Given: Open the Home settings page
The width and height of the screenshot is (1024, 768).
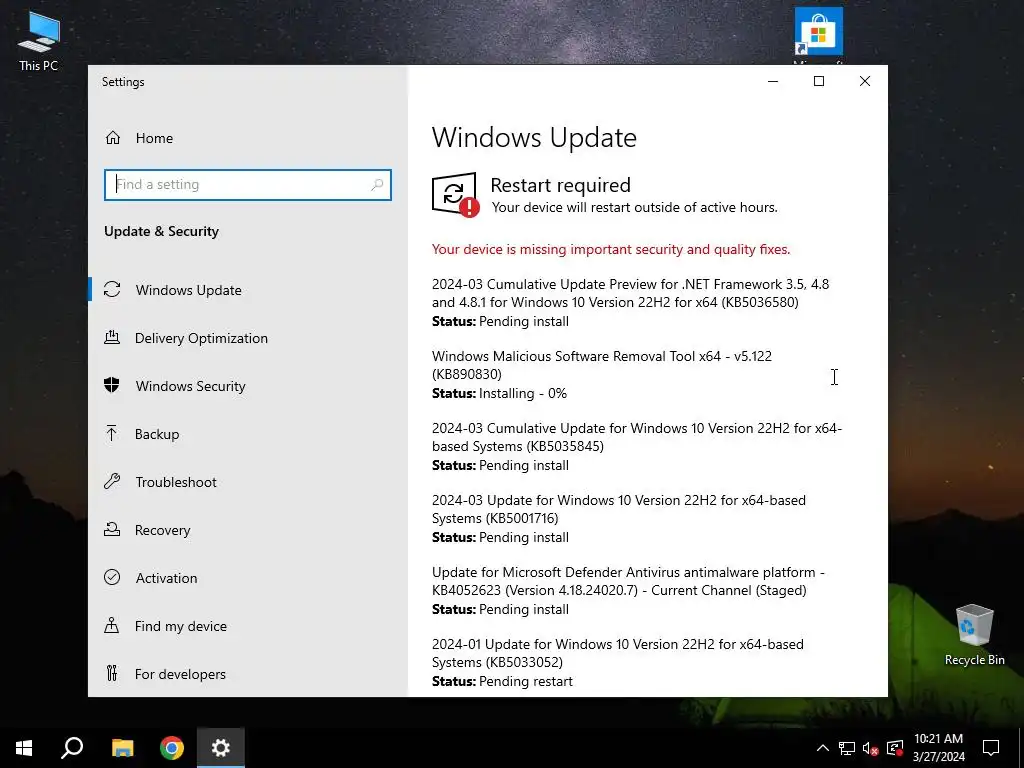Looking at the screenshot, I should coord(138,138).
